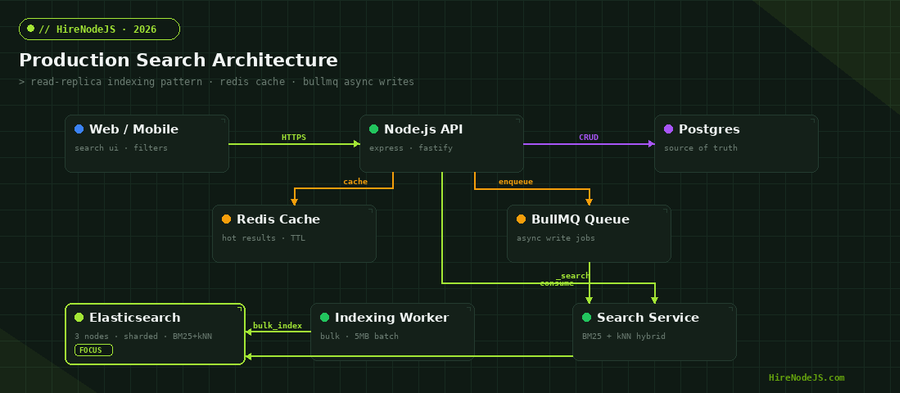Click the HTTPS arrow label
Screen dimensions: 900x393
coord(294,137)
